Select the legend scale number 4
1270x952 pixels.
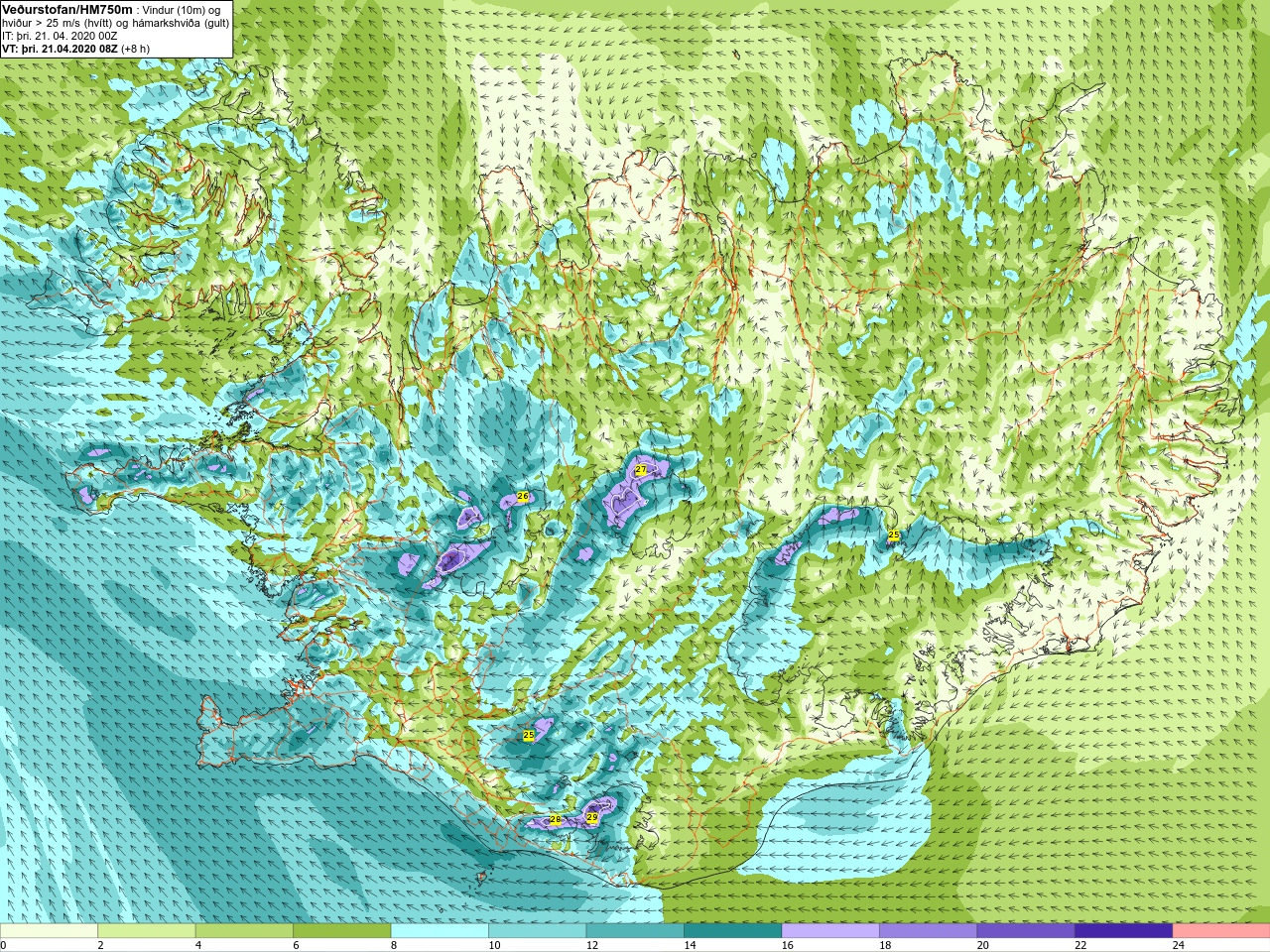(x=198, y=945)
